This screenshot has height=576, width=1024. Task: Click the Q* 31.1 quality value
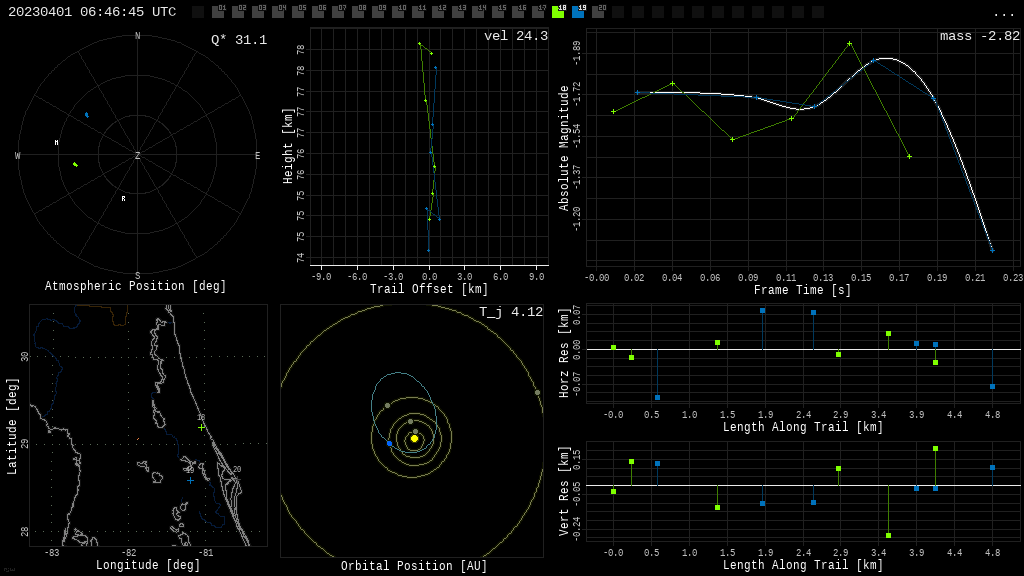coord(238,40)
